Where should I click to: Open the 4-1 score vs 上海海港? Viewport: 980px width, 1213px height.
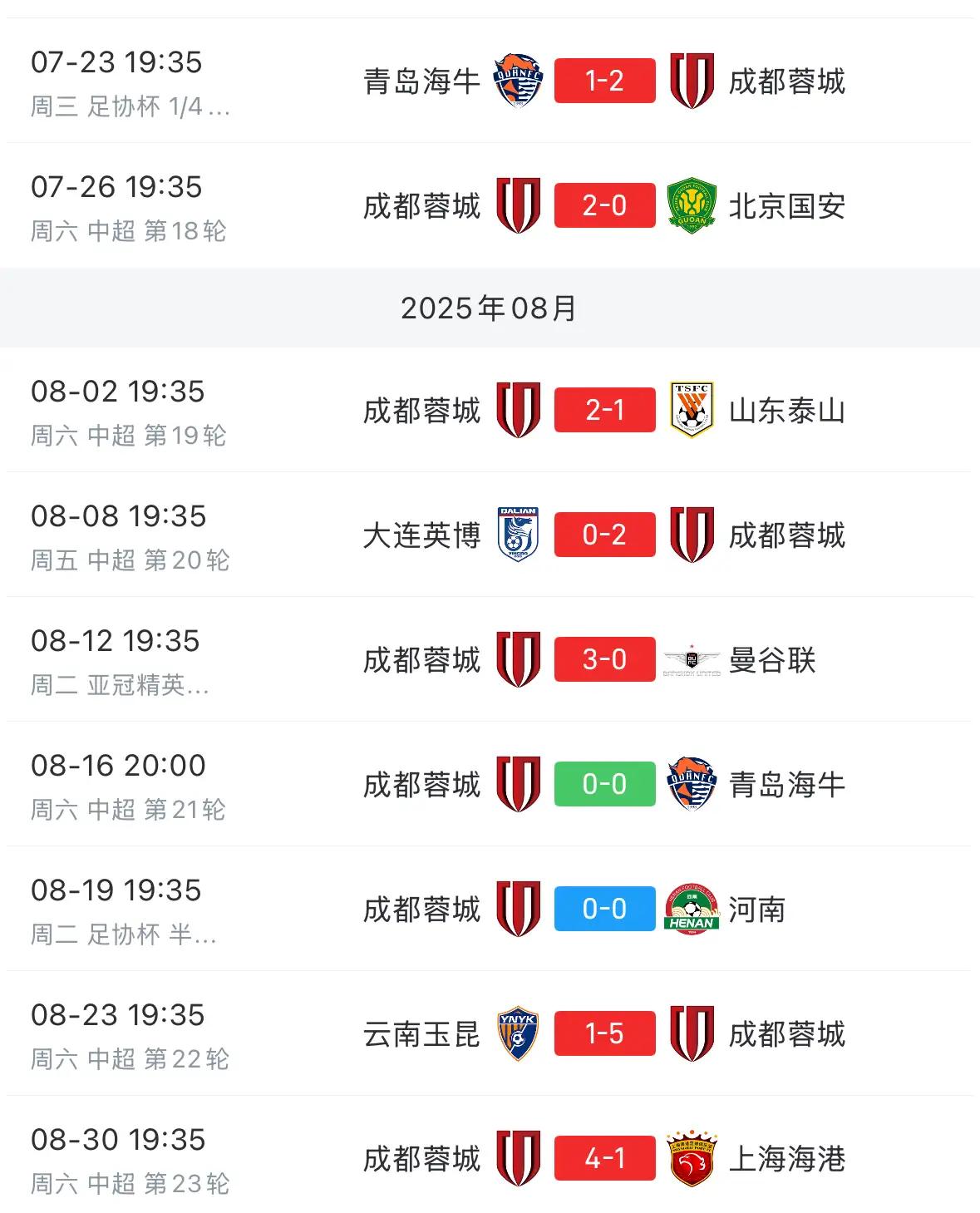click(x=605, y=1158)
